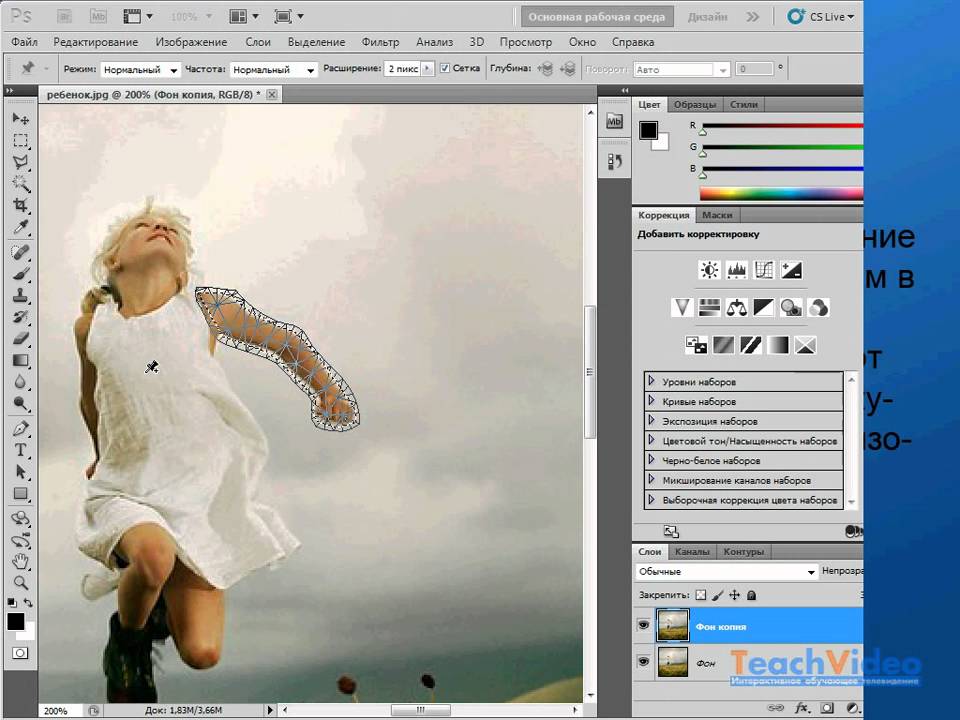The width and height of the screenshot is (960, 720).
Task: Open the Фильтр menu
Action: click(380, 42)
